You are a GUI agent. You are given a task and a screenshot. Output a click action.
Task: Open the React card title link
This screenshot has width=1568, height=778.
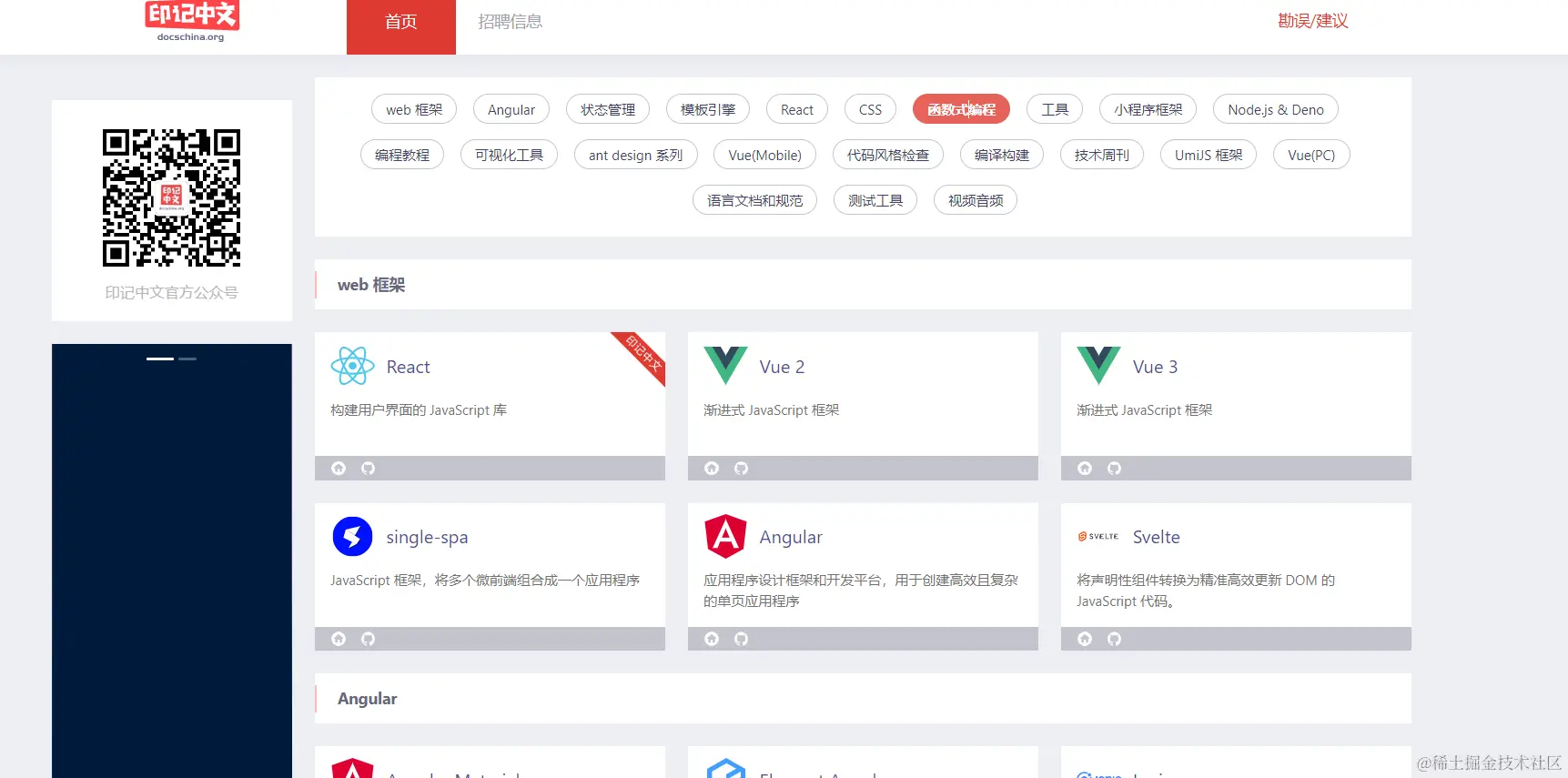click(408, 367)
